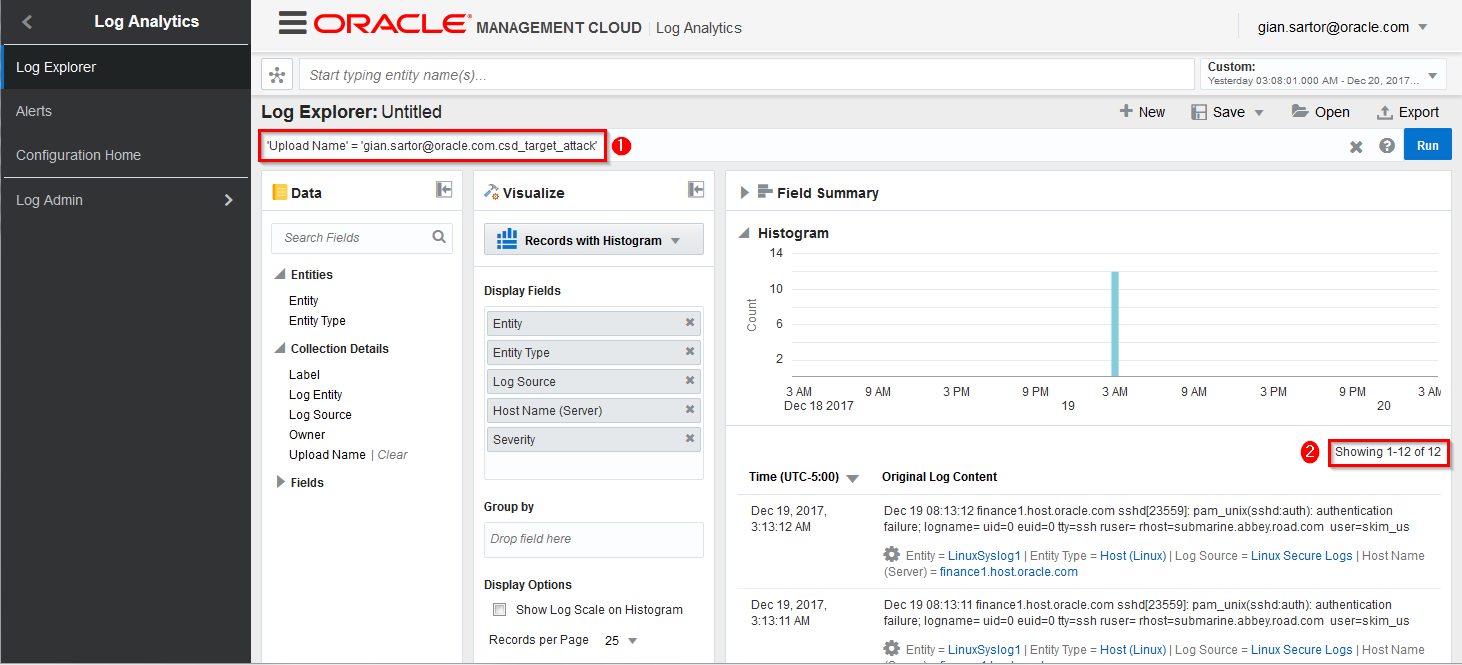Viewport: 1462px width, 665px height.
Task: Expand the Field Summary panel
Action: (744, 193)
